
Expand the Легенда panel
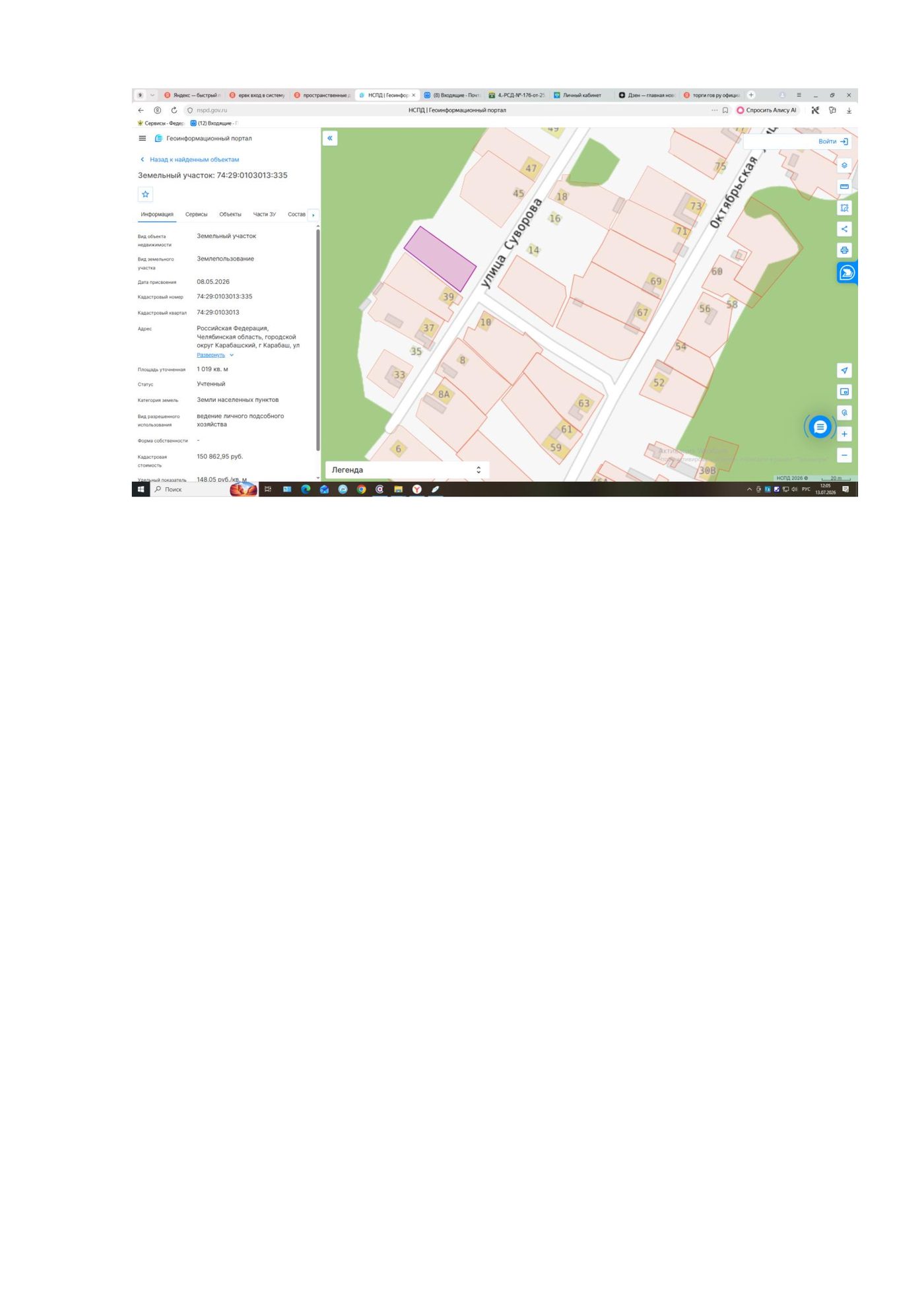point(407,469)
